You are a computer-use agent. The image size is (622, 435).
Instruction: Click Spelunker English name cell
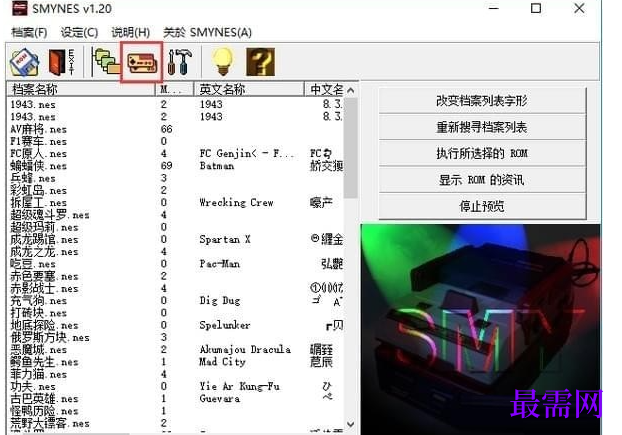coord(225,325)
